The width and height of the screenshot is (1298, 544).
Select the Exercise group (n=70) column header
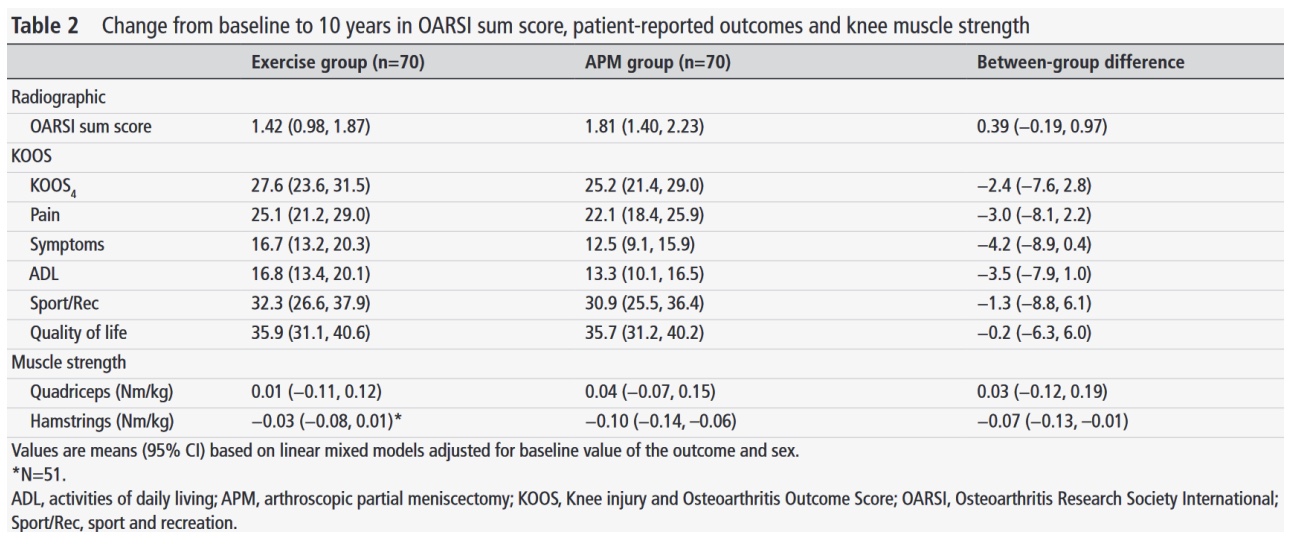[338, 62]
